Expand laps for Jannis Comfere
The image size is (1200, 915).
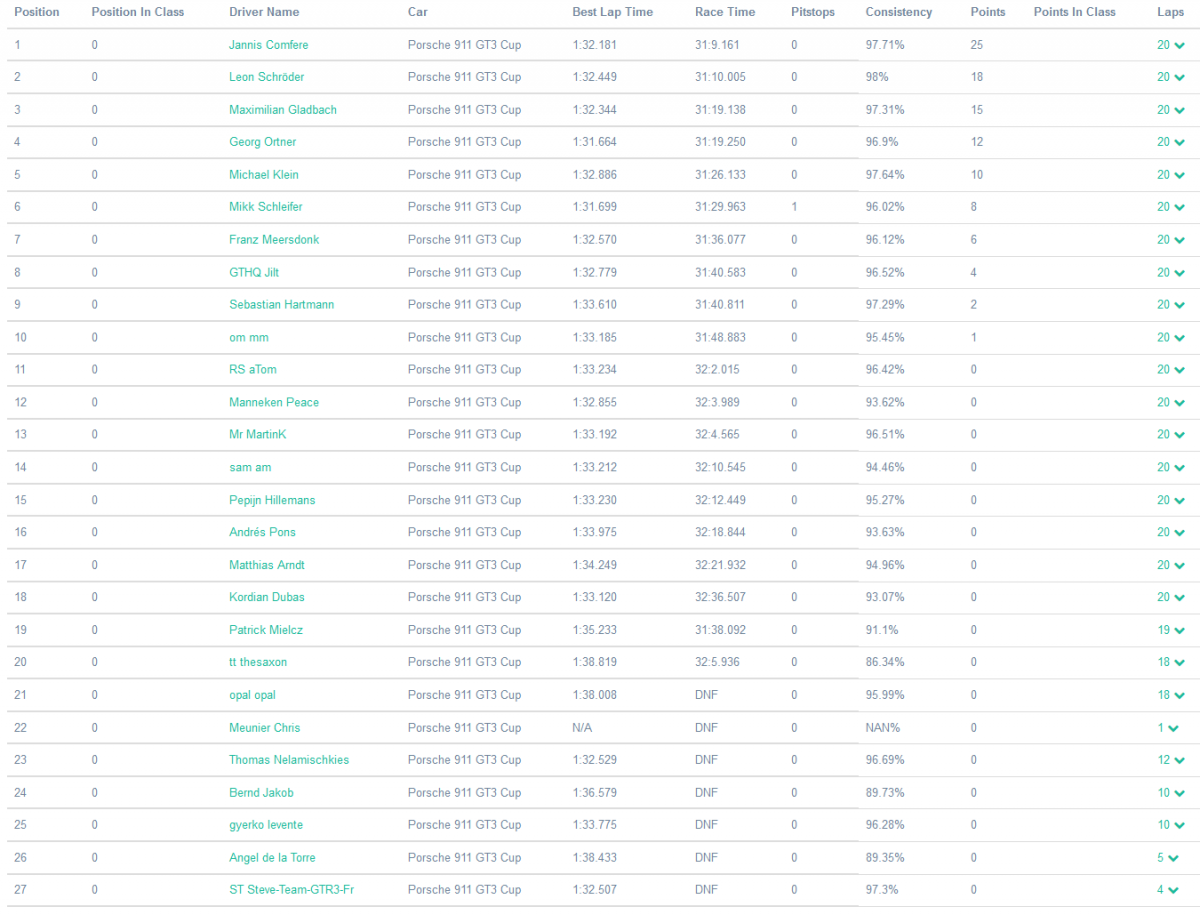[x=1170, y=45]
